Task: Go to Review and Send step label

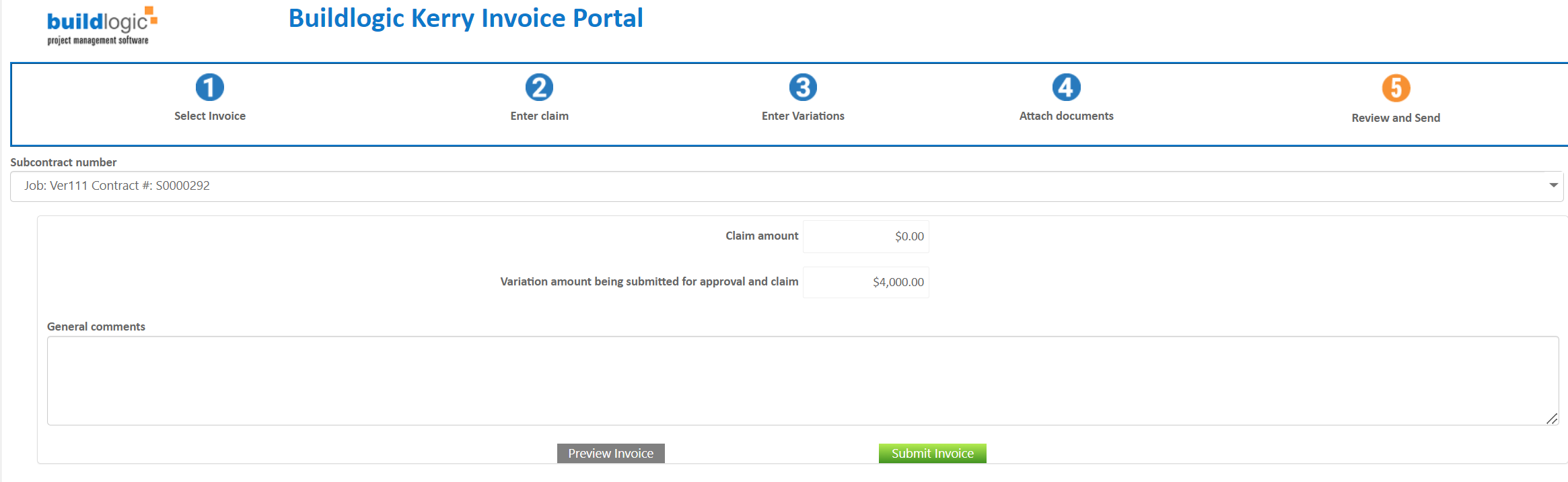Action: click(x=1396, y=118)
